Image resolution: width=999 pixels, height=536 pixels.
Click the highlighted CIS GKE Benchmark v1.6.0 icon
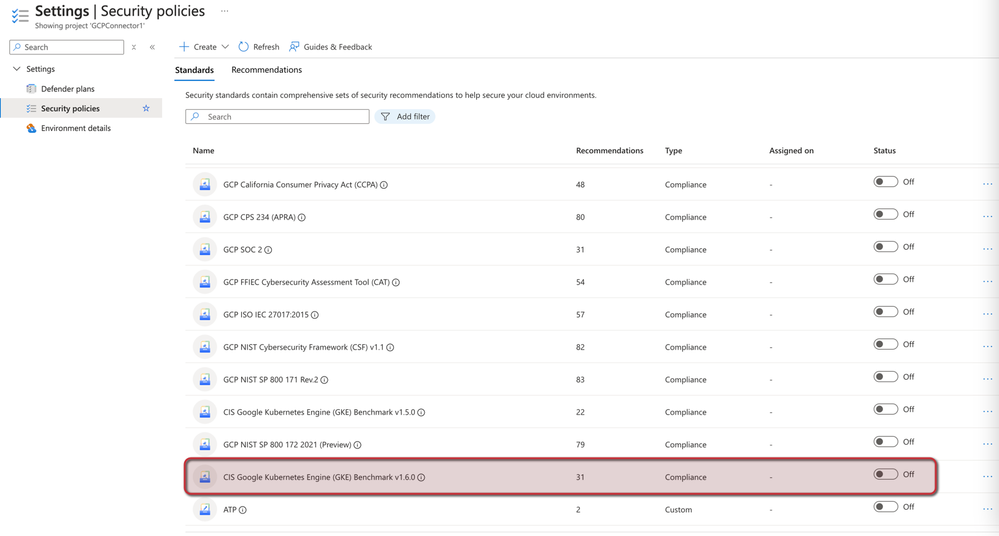click(x=205, y=477)
